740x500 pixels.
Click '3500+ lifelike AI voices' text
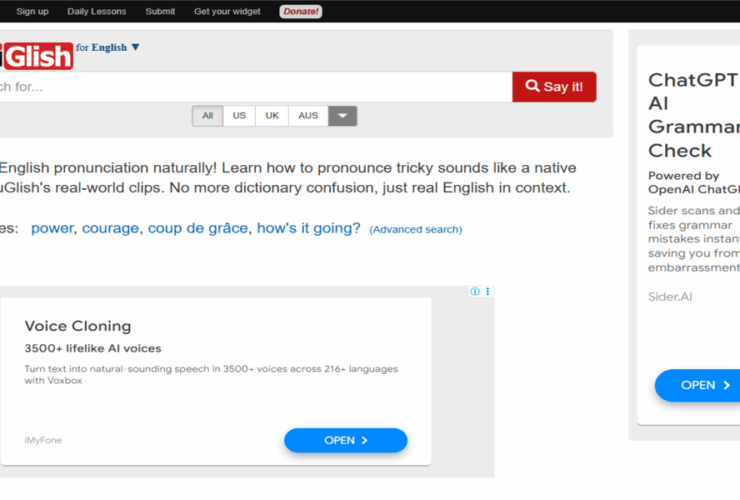point(93,348)
